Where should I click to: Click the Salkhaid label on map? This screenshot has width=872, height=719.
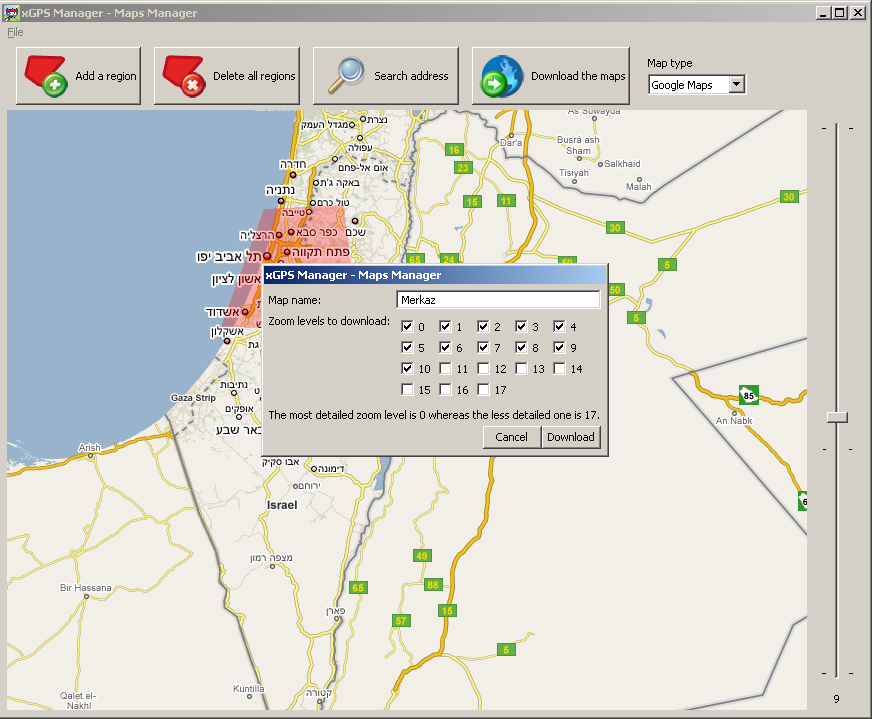[622, 163]
